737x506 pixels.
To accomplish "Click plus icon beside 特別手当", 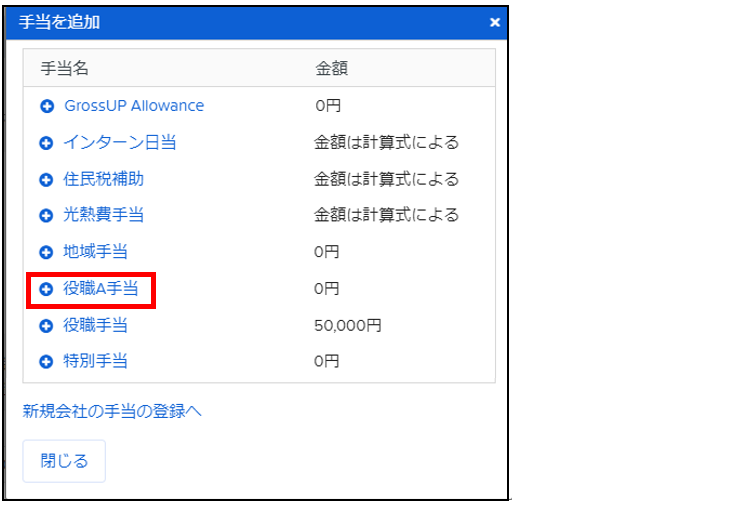I will pos(46,362).
